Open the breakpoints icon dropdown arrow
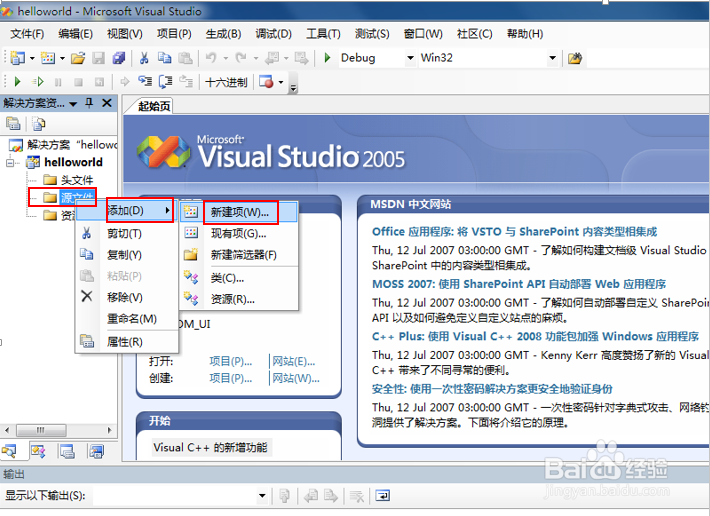The height and width of the screenshot is (516, 710). [281, 82]
